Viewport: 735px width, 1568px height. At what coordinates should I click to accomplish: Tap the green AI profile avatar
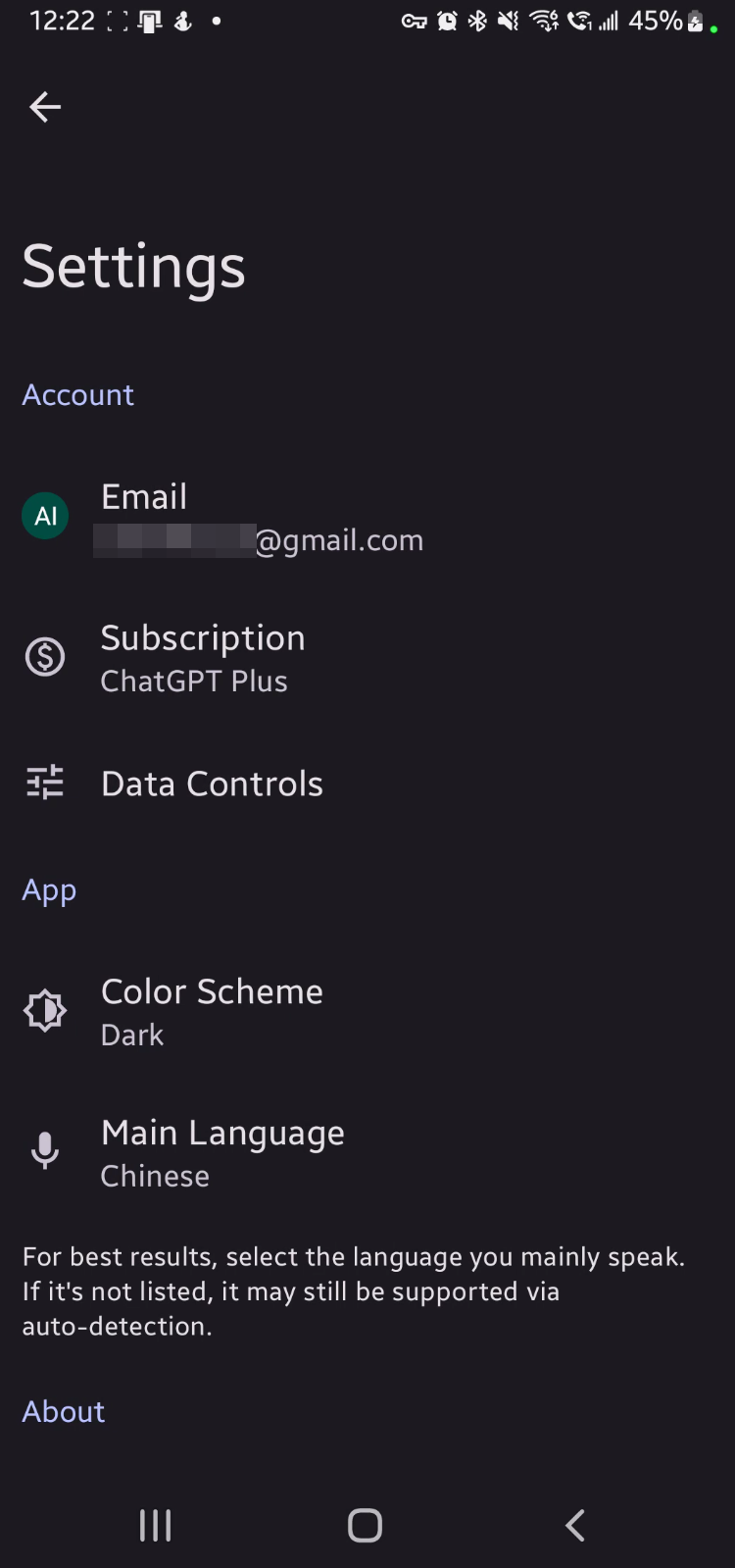click(x=45, y=517)
